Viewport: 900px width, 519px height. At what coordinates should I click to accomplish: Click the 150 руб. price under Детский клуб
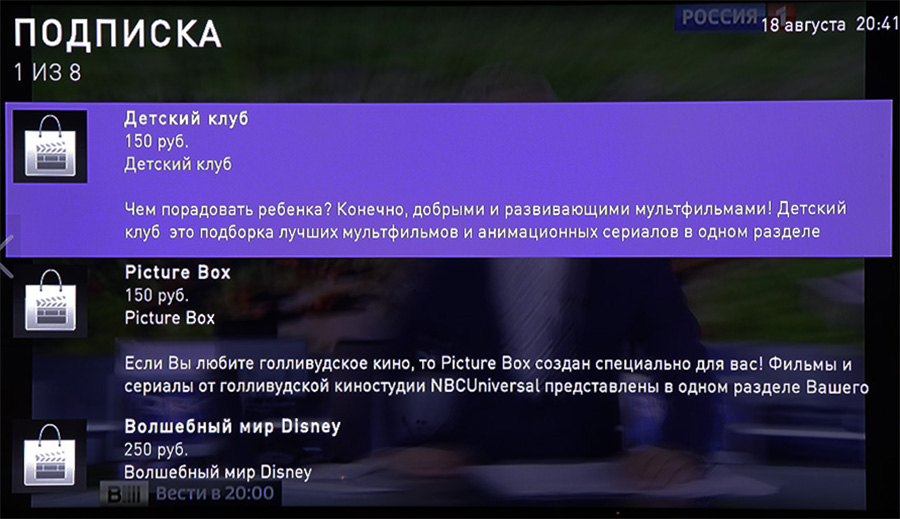tap(156, 142)
